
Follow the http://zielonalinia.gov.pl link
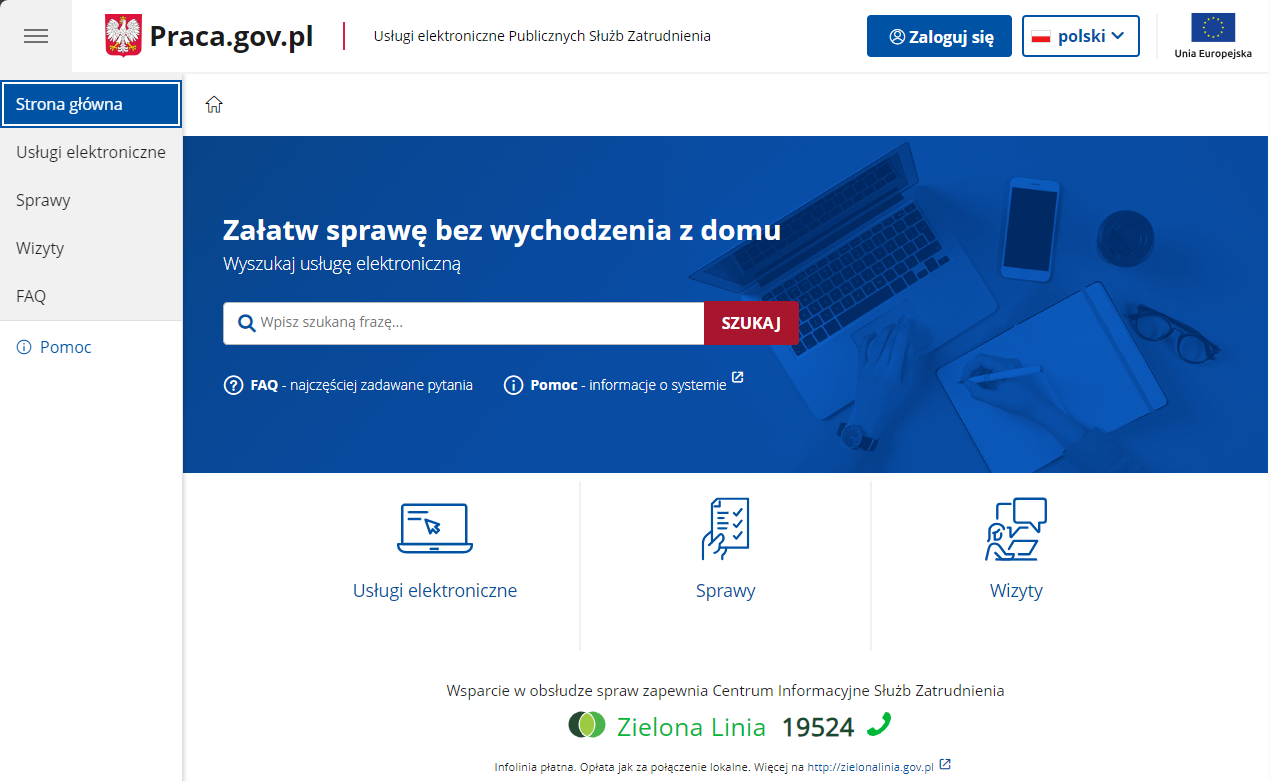[x=870, y=767]
